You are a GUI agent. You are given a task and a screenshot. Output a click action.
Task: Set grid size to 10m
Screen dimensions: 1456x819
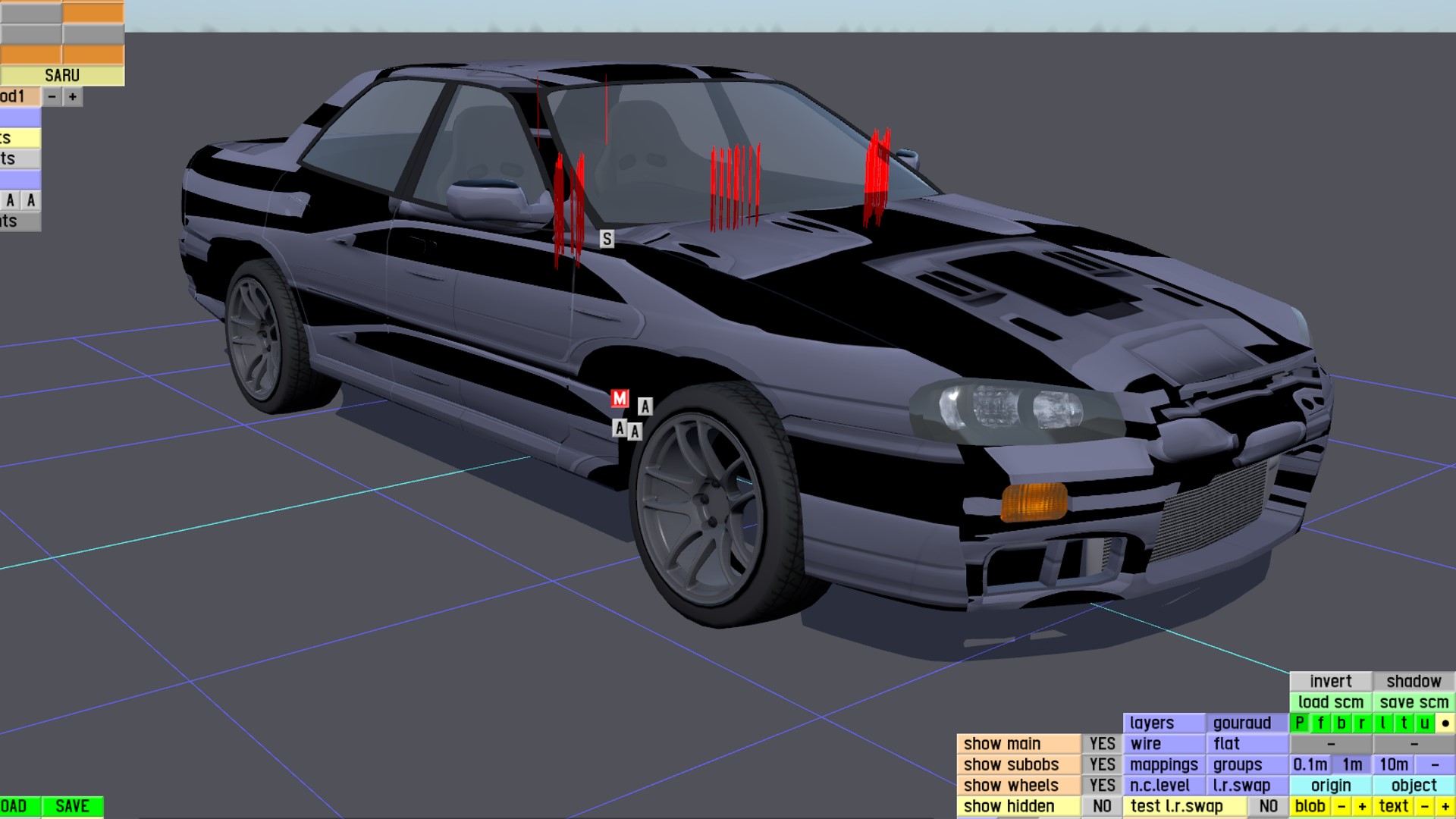point(1393,764)
